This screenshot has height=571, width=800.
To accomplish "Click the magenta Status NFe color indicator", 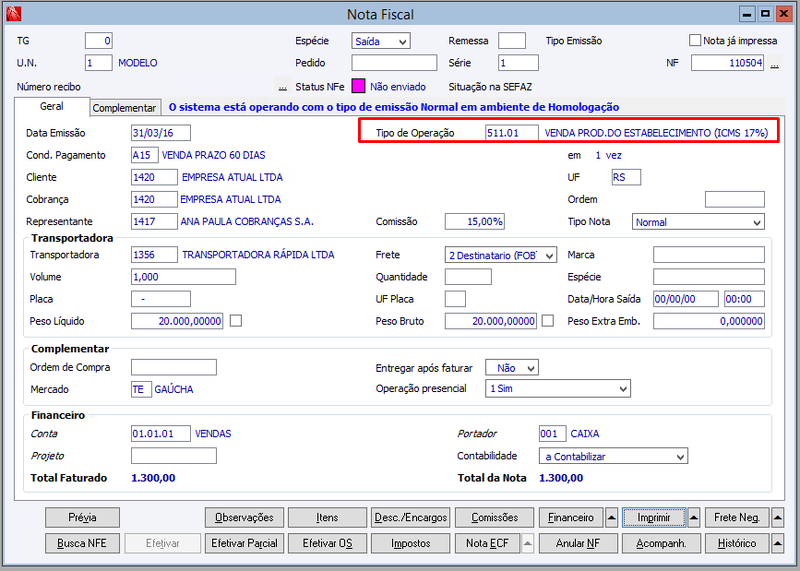I will [359, 86].
